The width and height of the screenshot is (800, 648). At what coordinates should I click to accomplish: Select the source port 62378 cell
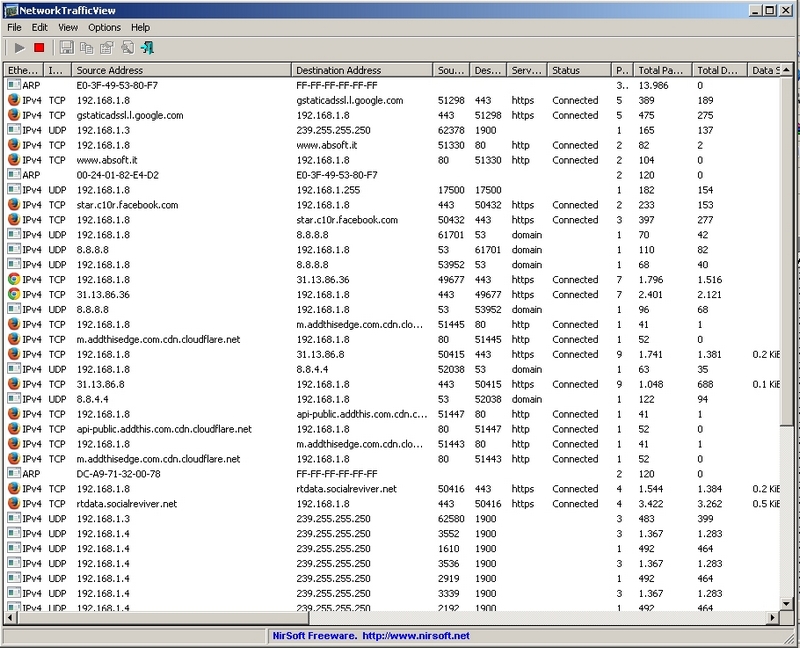[451, 130]
